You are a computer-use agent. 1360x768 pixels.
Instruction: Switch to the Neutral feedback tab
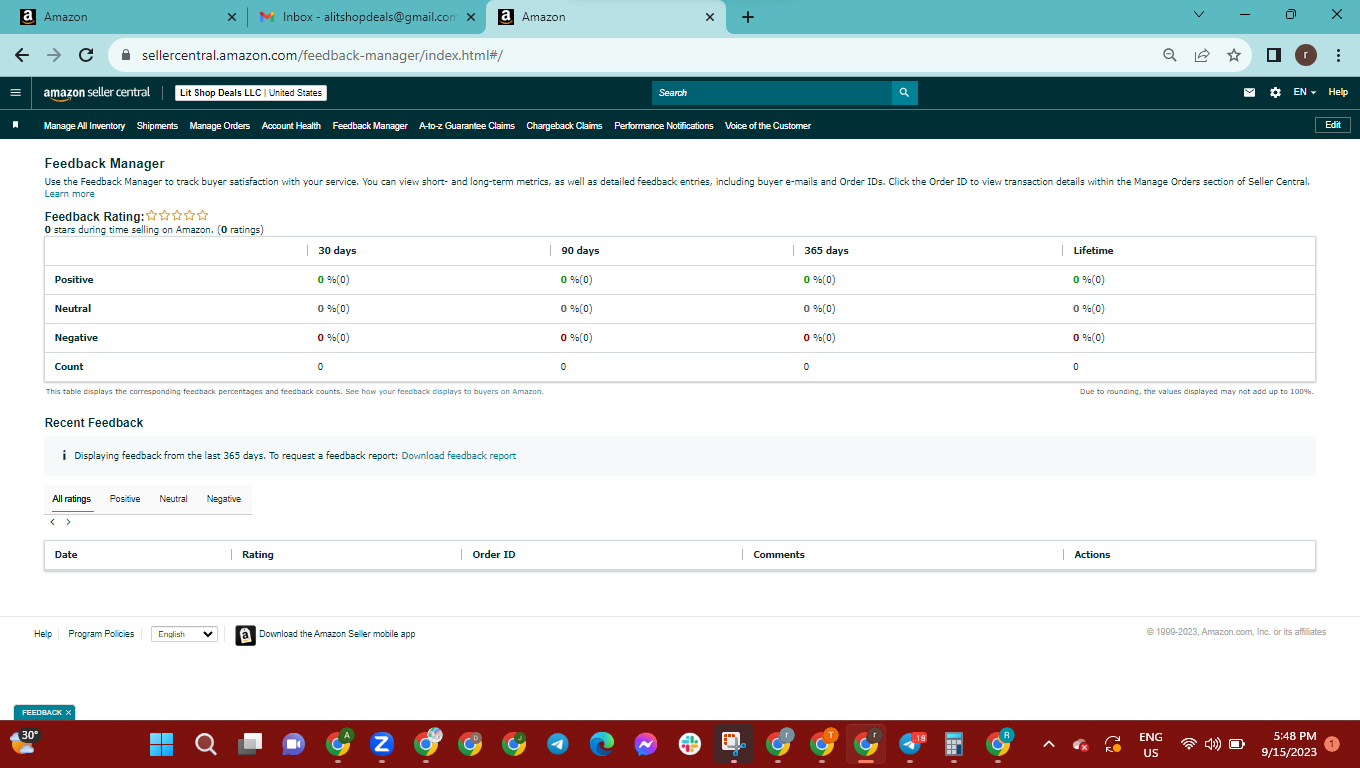tap(173, 499)
